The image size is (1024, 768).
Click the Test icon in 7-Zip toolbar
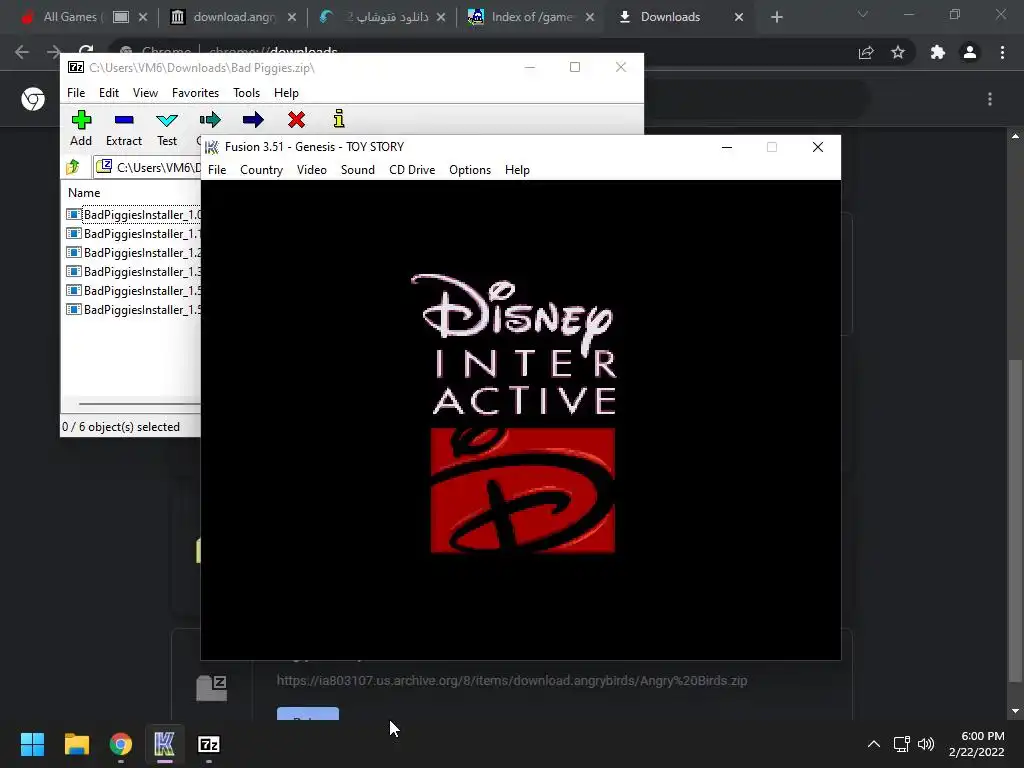pos(167,120)
